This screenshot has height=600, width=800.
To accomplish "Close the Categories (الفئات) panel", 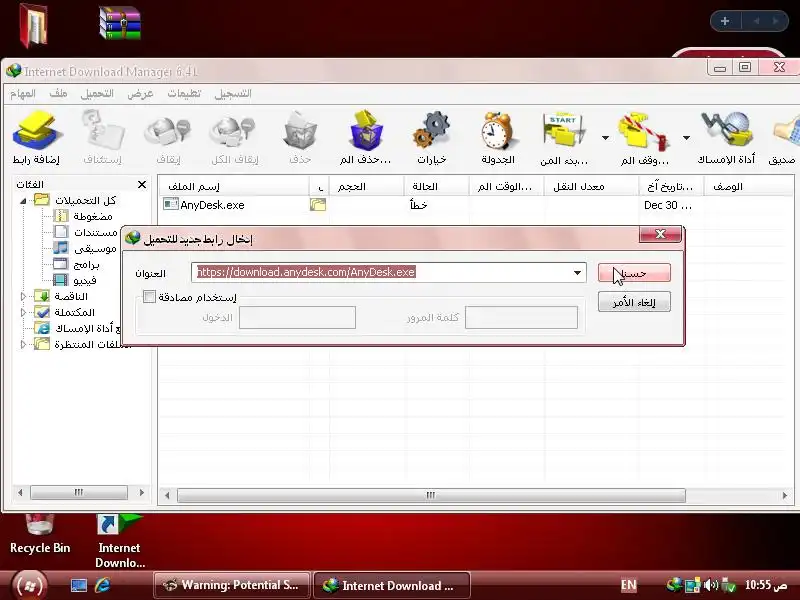I will (142, 184).
